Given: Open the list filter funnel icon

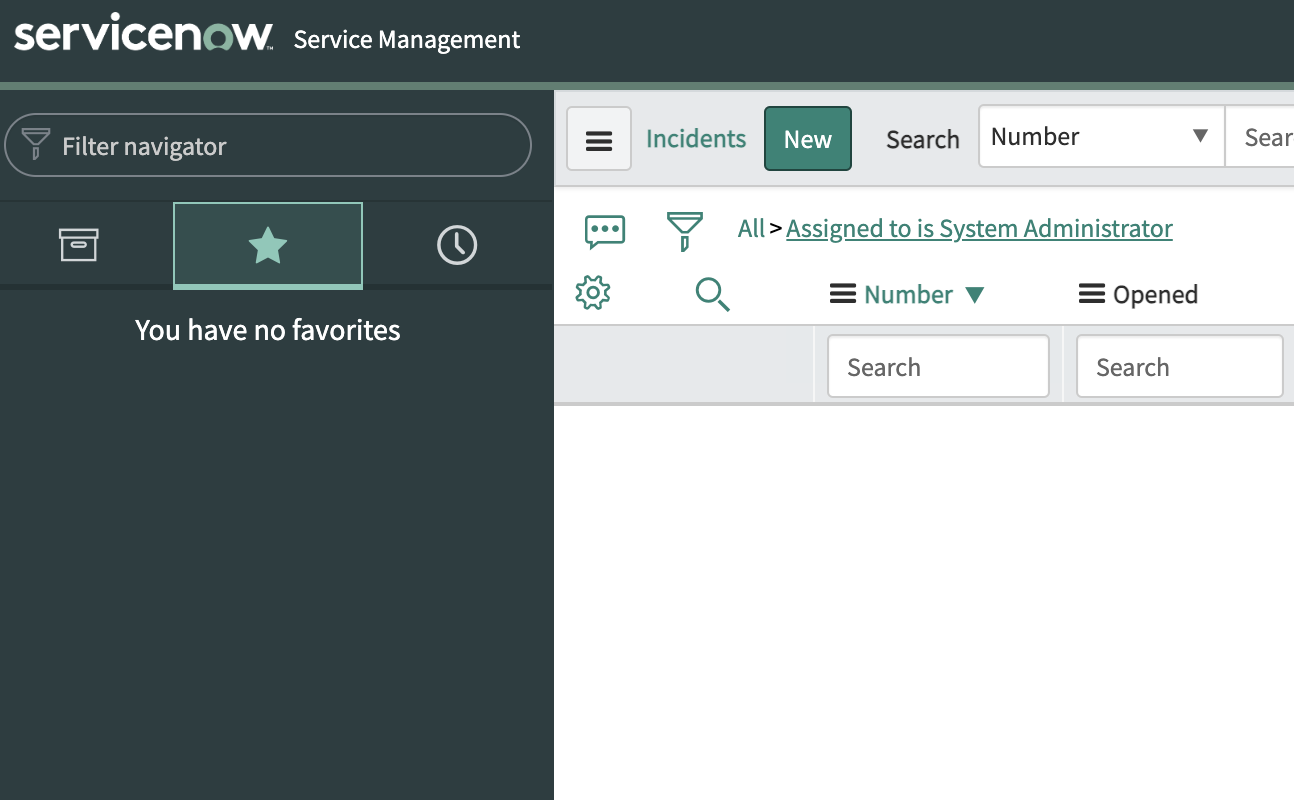Looking at the screenshot, I should click(x=686, y=229).
